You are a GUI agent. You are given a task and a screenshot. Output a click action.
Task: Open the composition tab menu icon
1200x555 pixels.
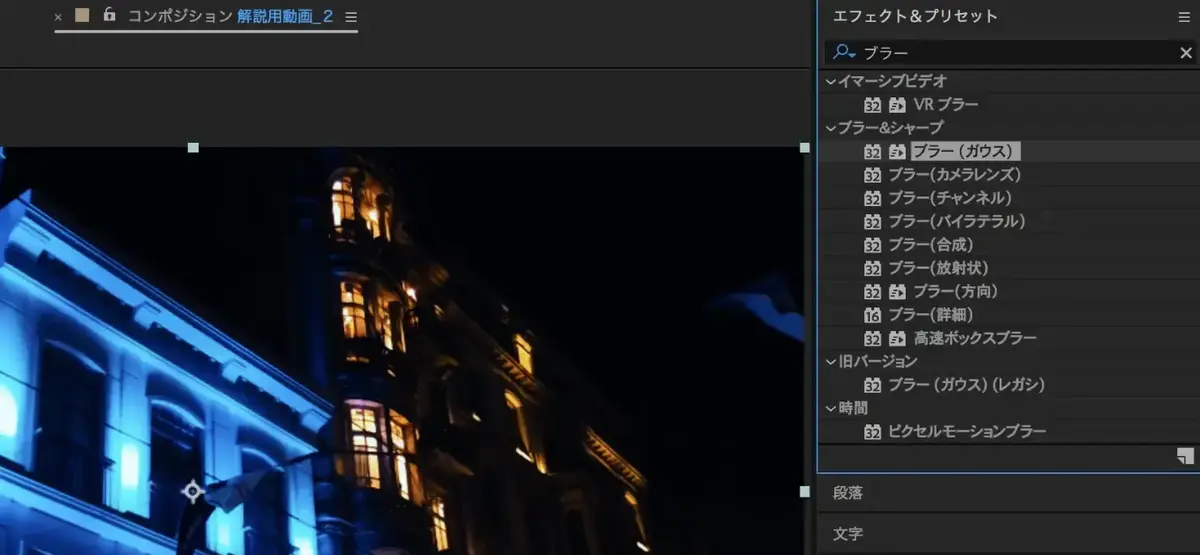pos(351,17)
